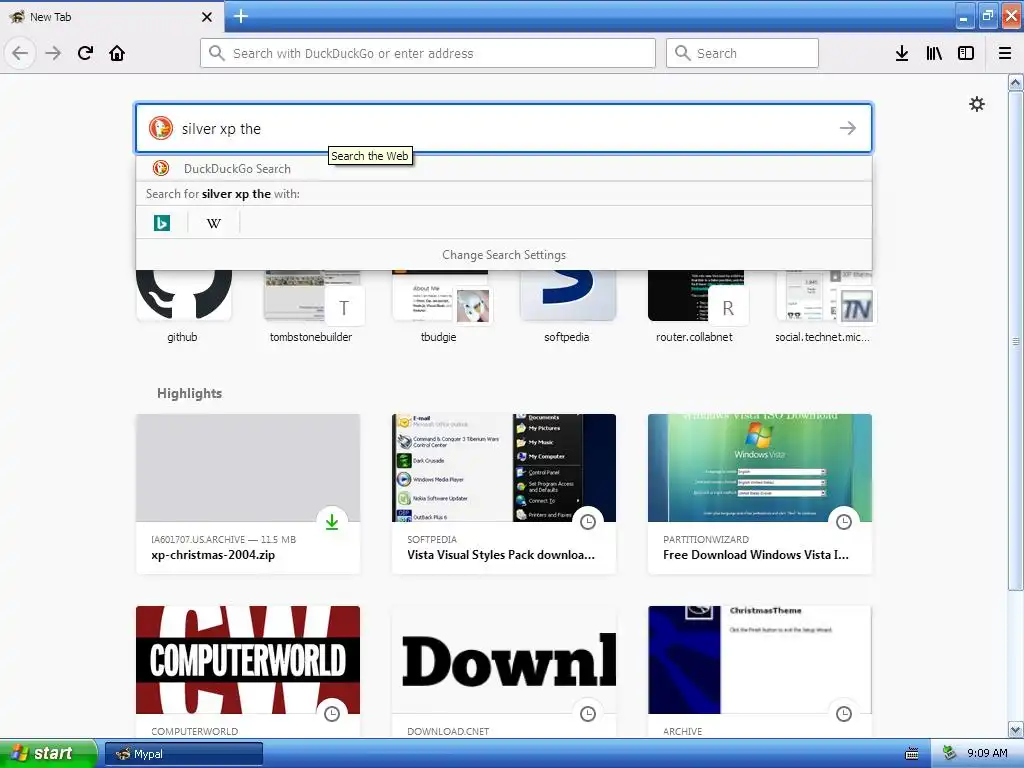Open the download.cnet highlight card

[x=504, y=672]
